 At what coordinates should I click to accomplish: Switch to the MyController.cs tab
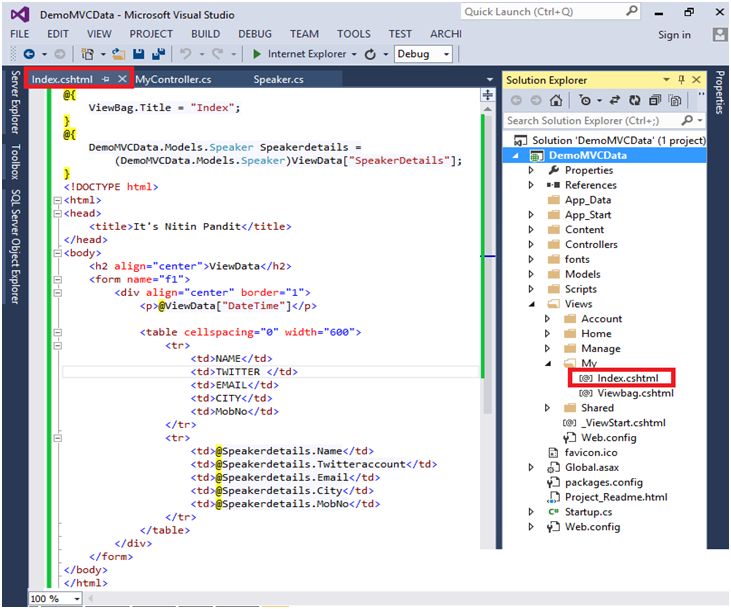point(172,79)
